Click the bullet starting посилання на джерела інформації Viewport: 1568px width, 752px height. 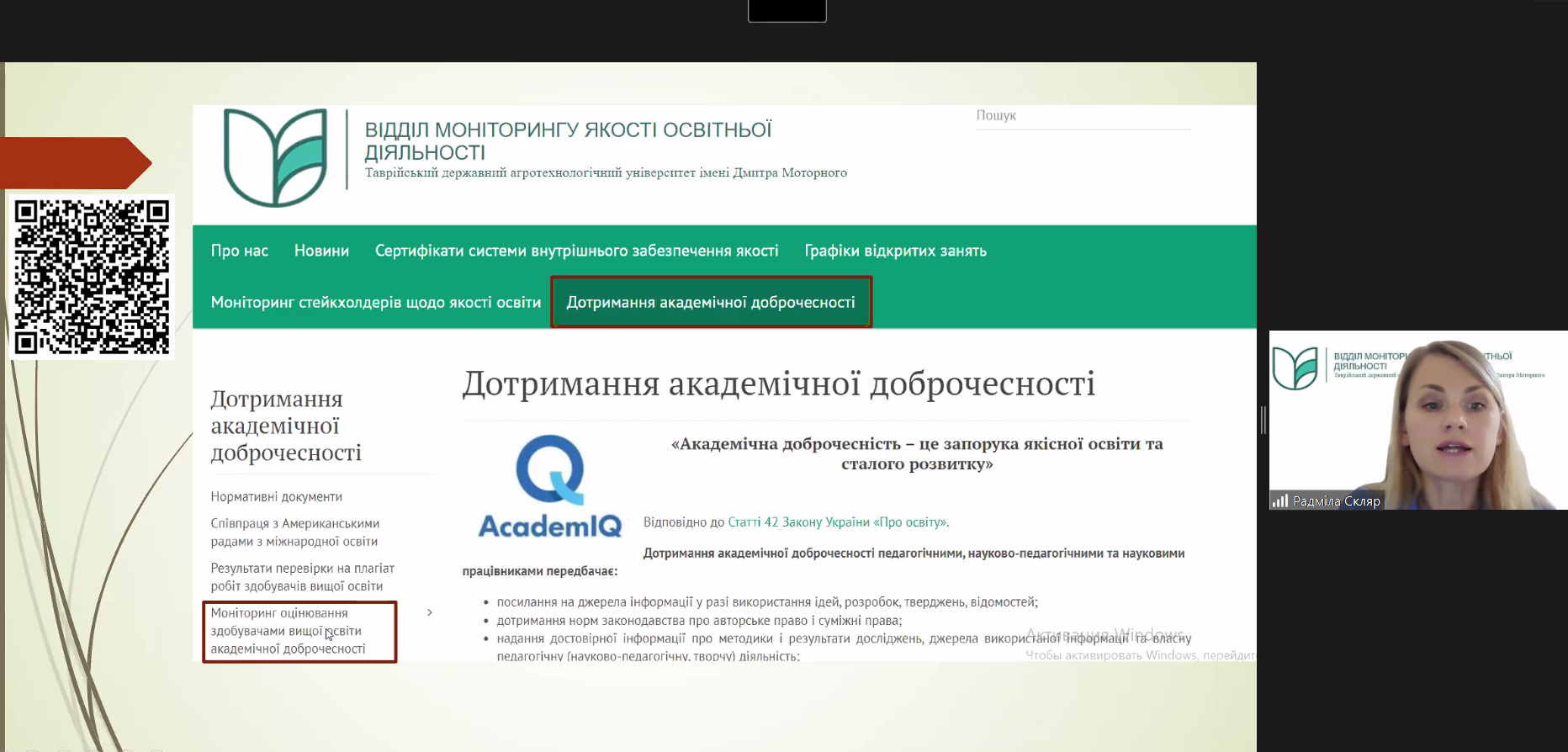click(x=767, y=602)
